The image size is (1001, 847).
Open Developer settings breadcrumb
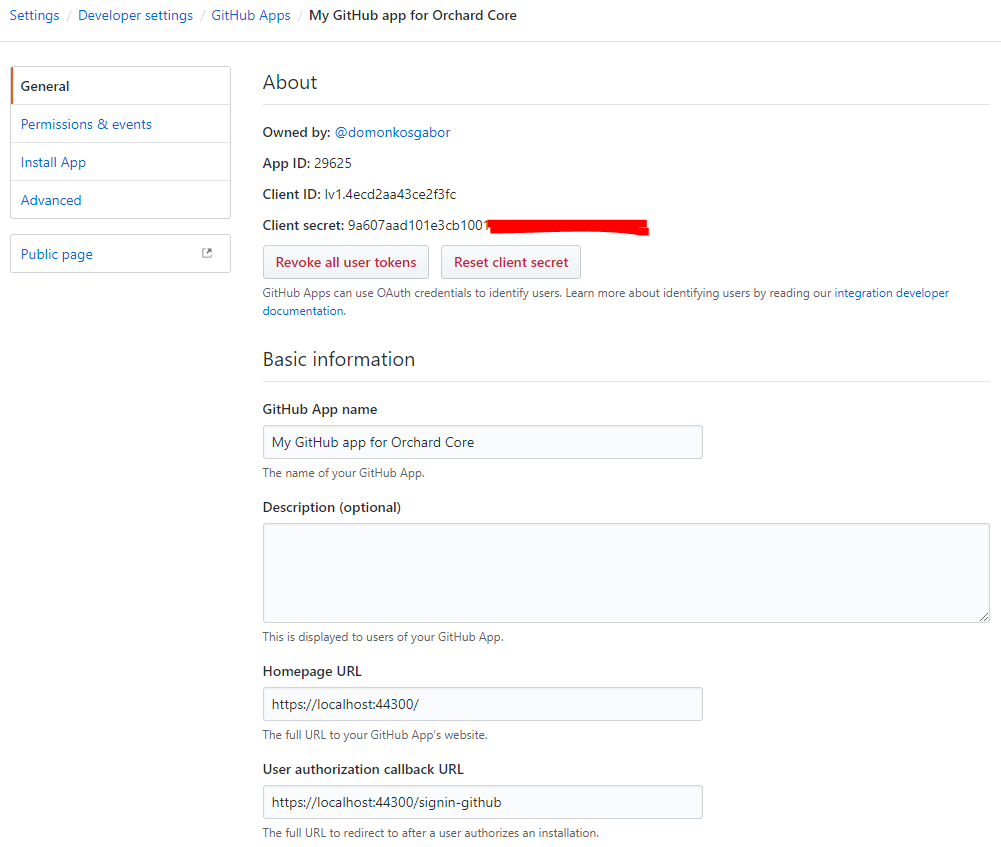click(x=135, y=15)
